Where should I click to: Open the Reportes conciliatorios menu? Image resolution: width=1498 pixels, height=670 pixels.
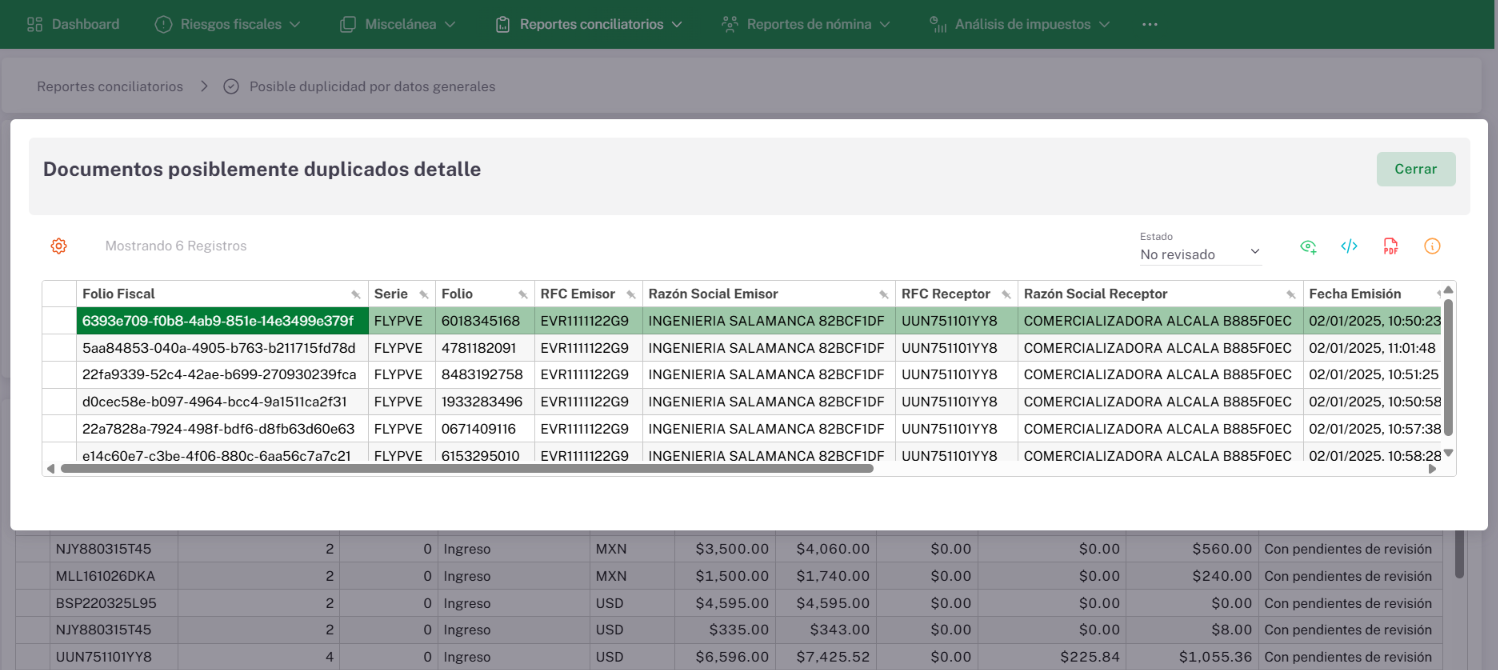[x=590, y=24]
